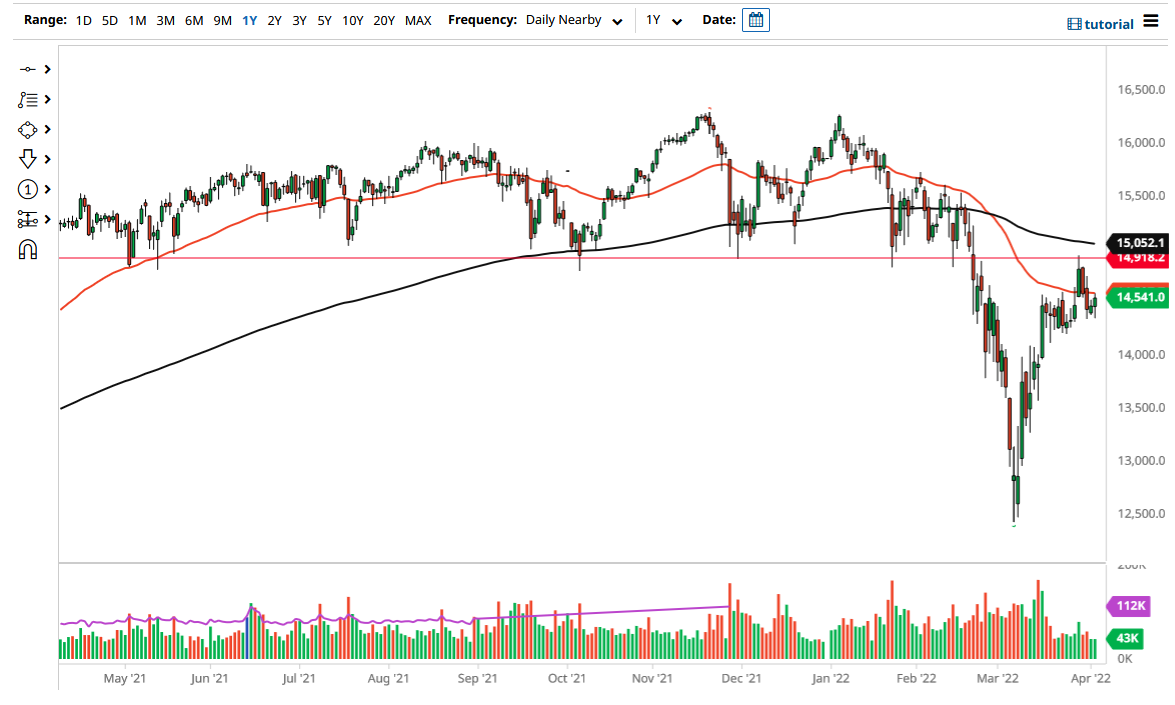The height and width of the screenshot is (705, 1175).
Task: Expand the arrow tool options chevron
Action: pos(46,159)
